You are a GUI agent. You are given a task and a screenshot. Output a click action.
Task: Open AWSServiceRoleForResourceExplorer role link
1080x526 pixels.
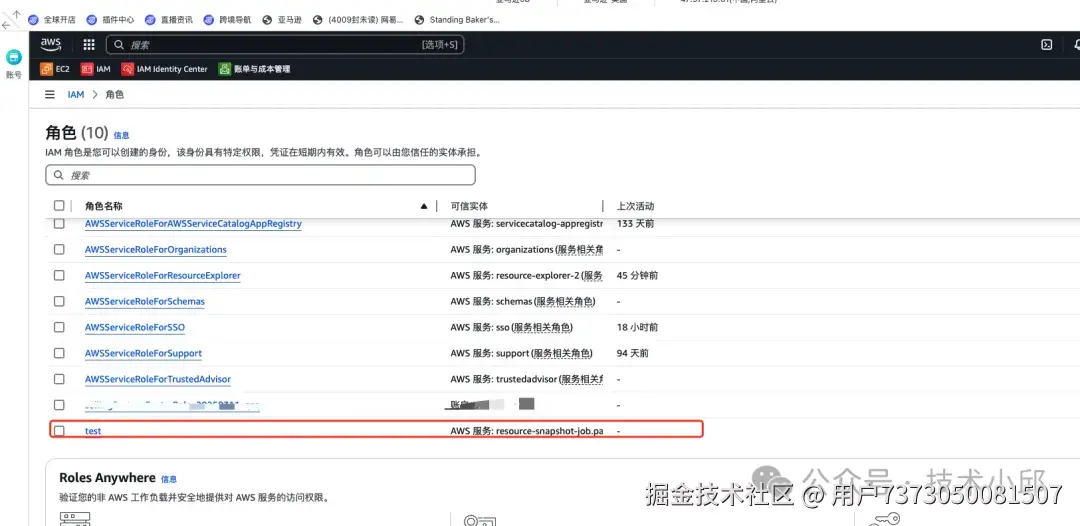tap(163, 275)
